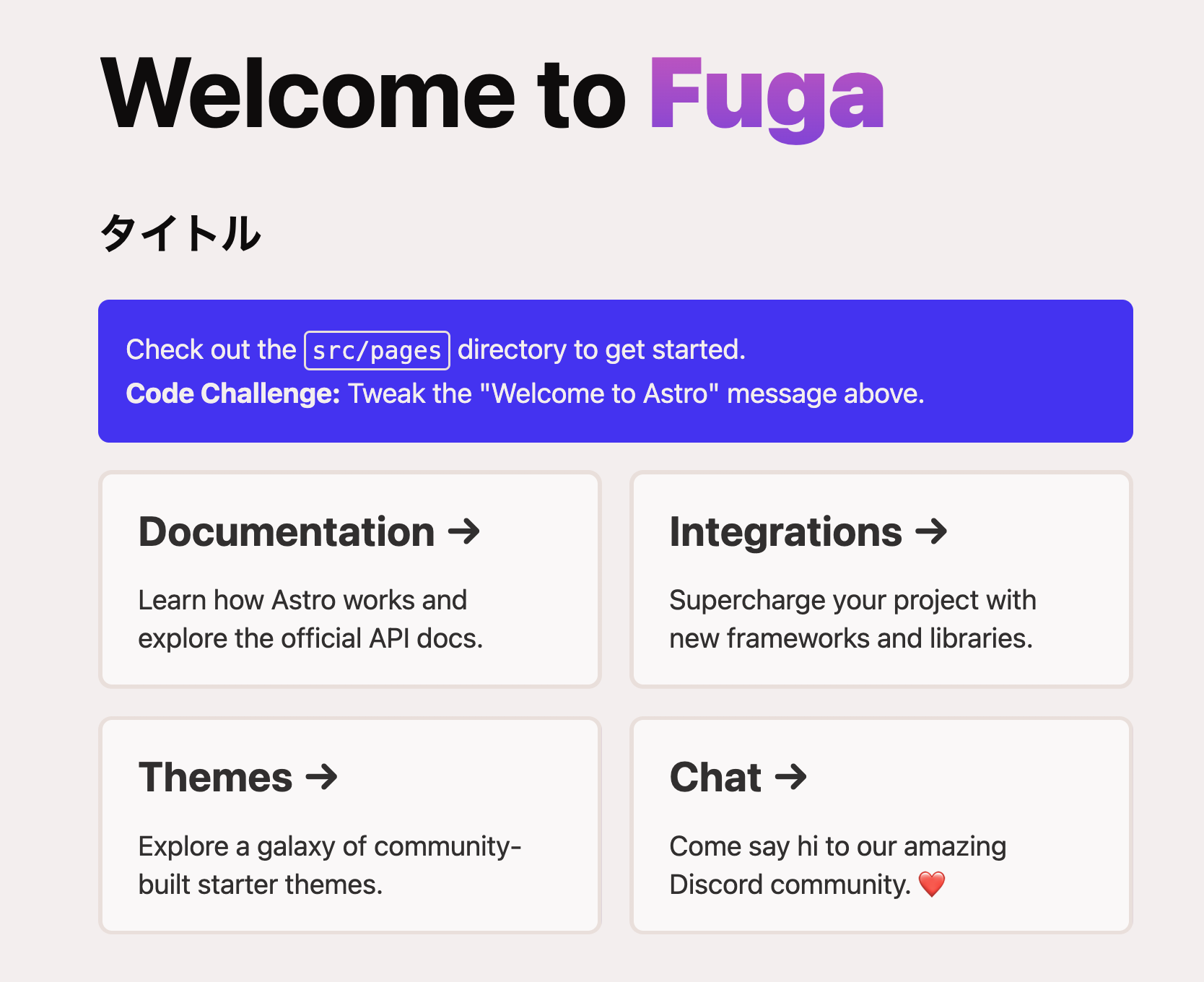Viewport: 1204px width, 982px height.
Task: Click the arrow icon next to Documentation
Action: (x=465, y=532)
